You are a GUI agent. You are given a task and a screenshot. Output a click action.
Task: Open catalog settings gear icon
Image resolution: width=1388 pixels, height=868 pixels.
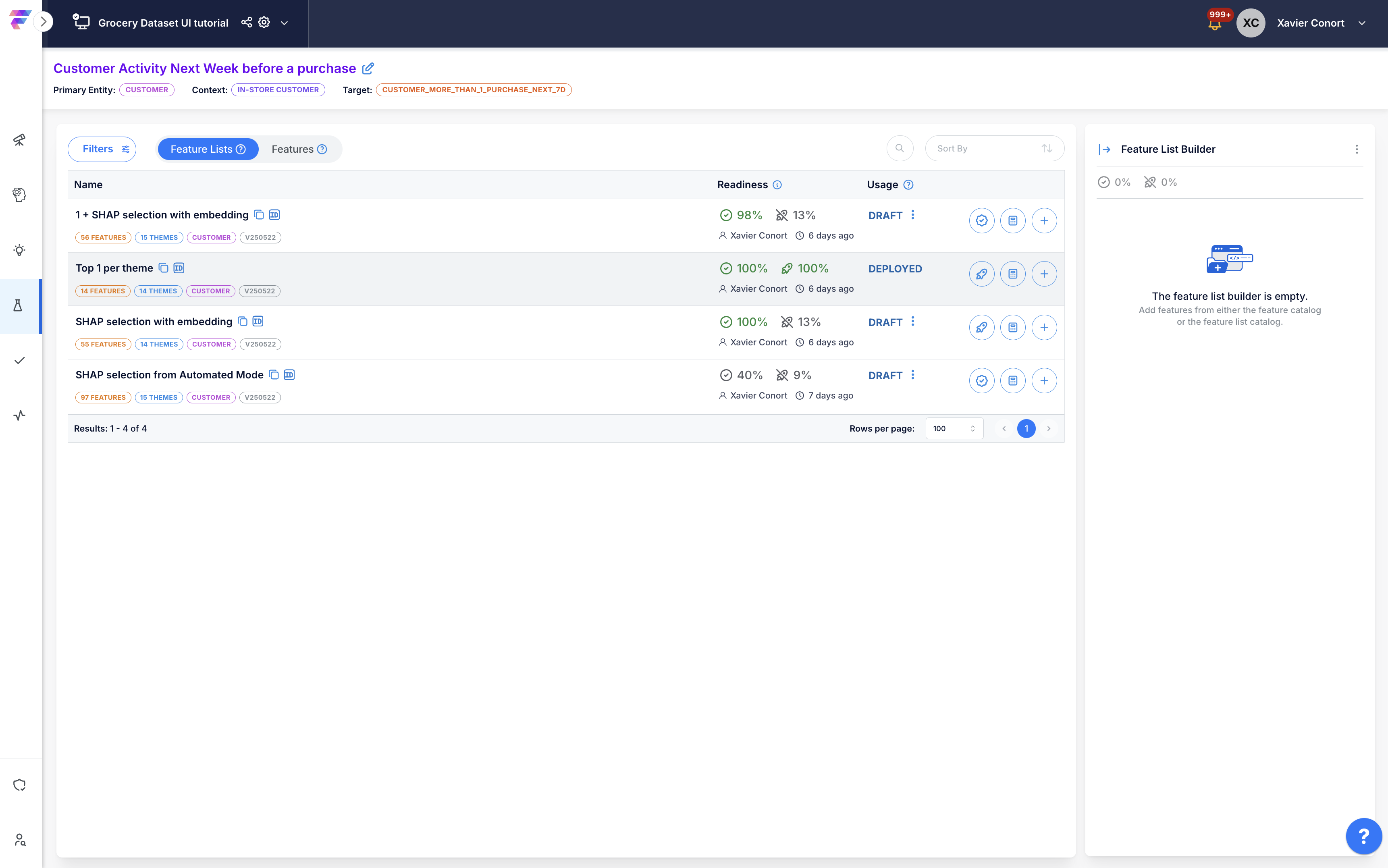coord(264,23)
